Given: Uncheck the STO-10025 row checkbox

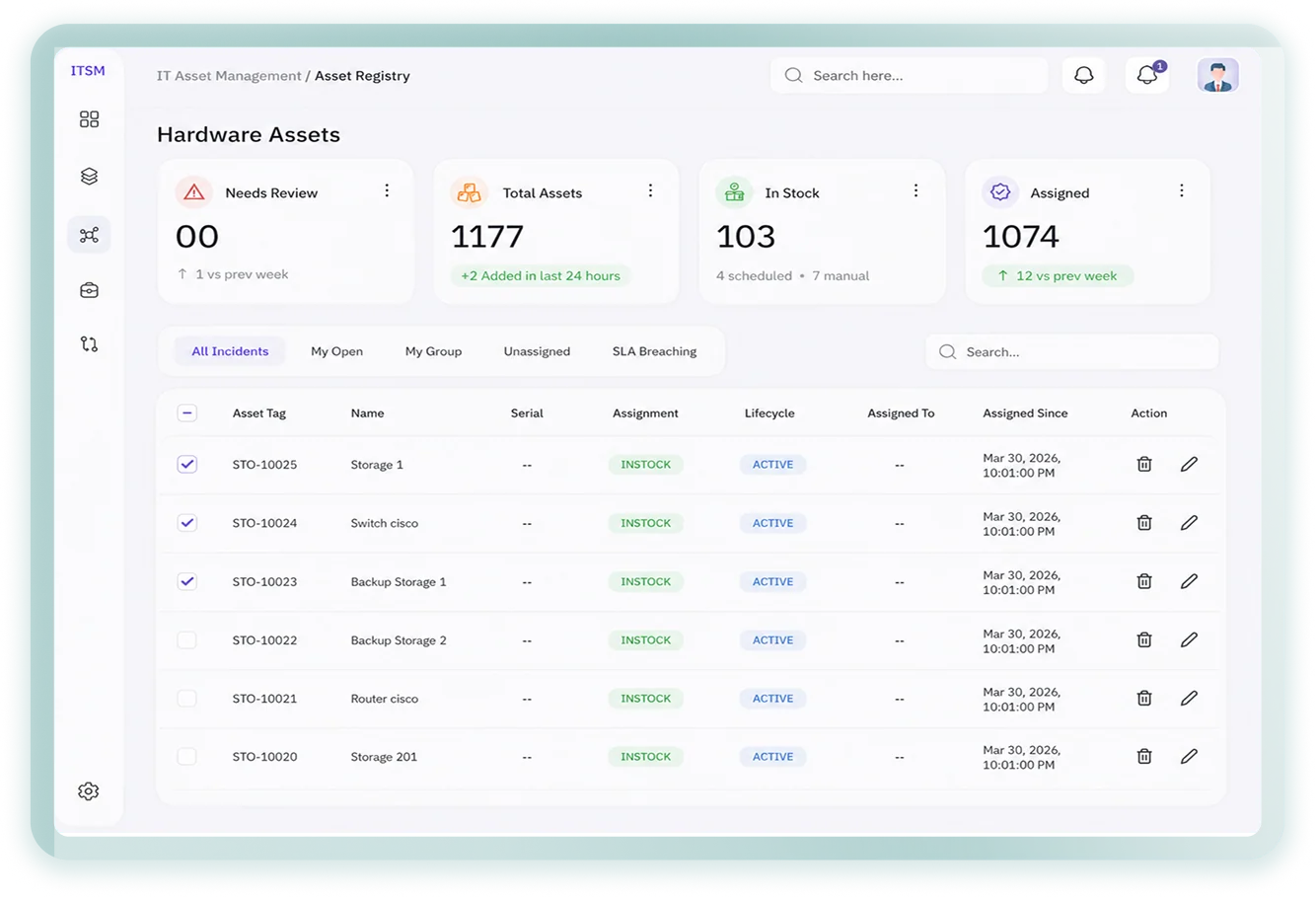Looking at the screenshot, I should (x=186, y=464).
